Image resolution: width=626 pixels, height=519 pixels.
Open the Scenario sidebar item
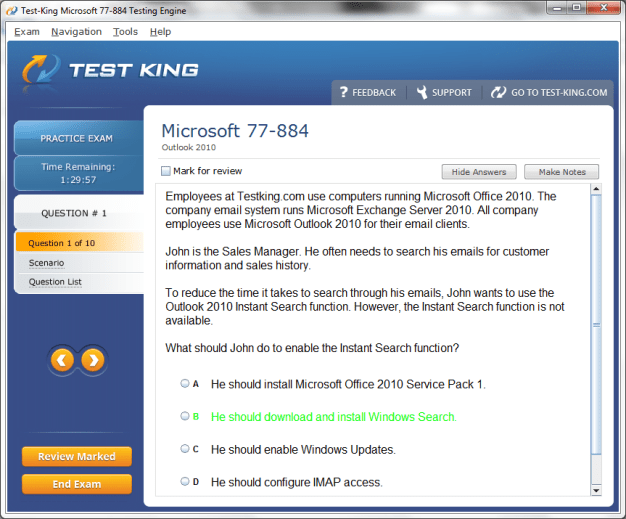(x=46, y=263)
